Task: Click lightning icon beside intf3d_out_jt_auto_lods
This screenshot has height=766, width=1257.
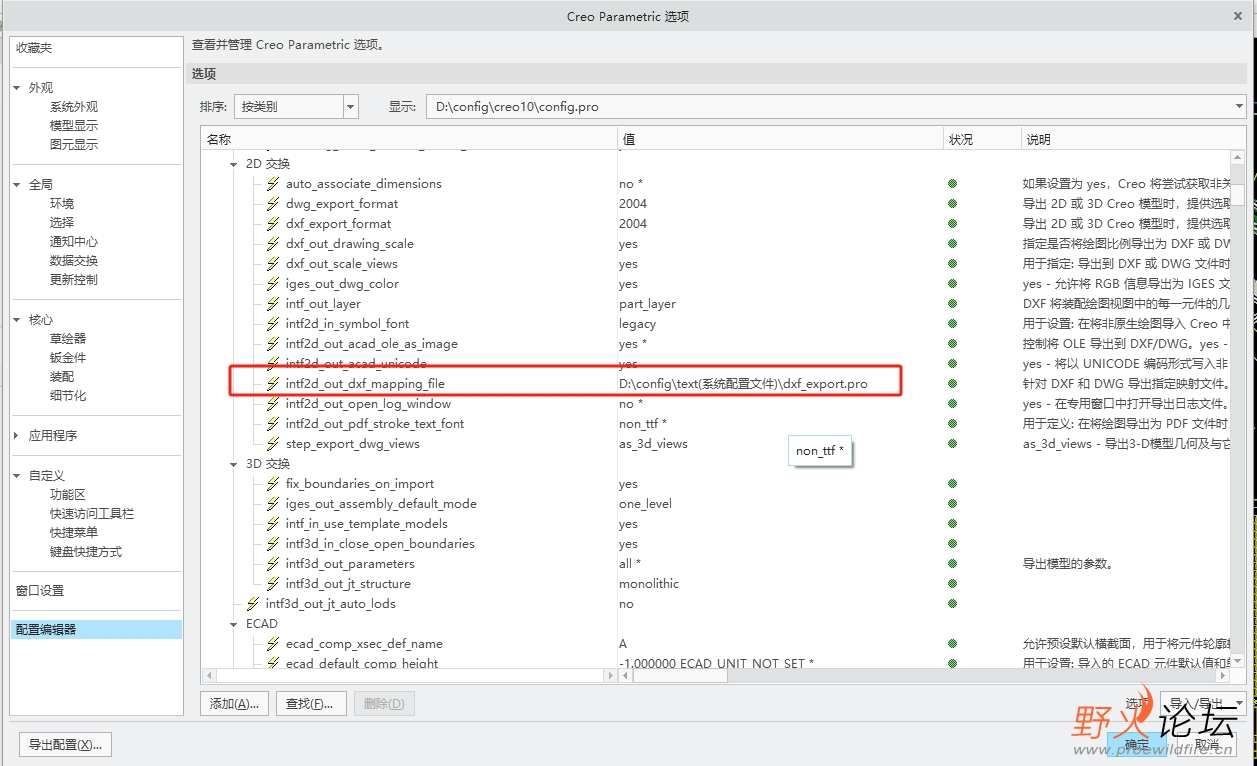Action: [253, 604]
